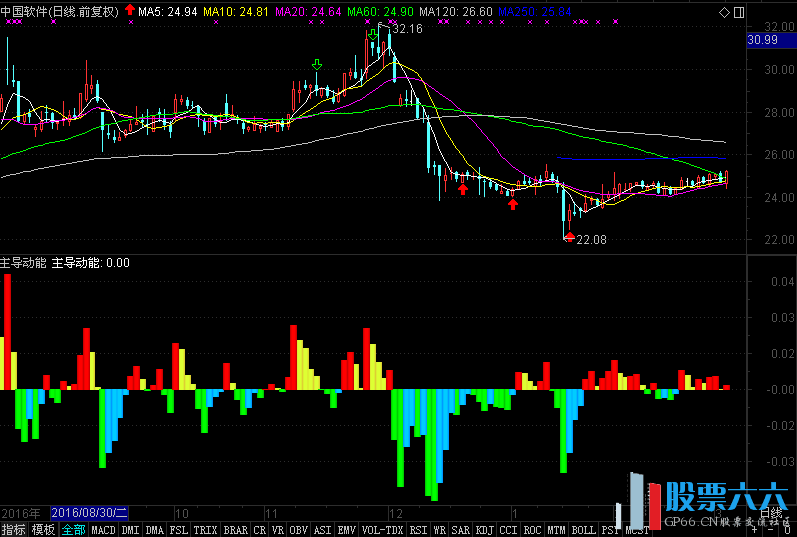Click the red up-arrow beside the stock title
This screenshot has width=797, height=537.
130,10
